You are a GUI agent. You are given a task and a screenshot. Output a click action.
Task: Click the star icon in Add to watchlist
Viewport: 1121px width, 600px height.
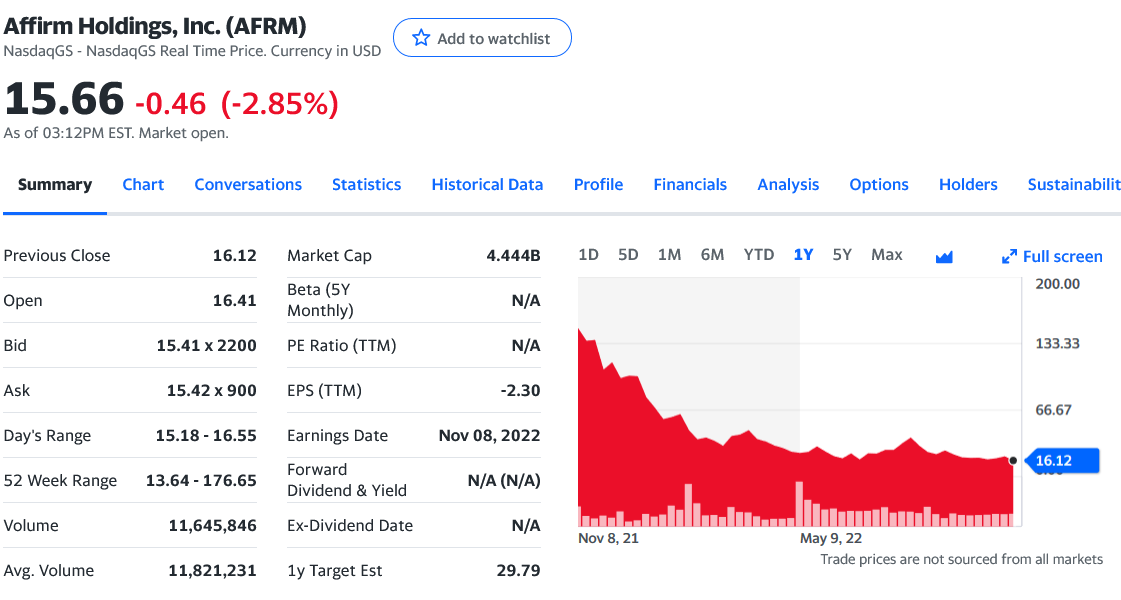tap(421, 38)
